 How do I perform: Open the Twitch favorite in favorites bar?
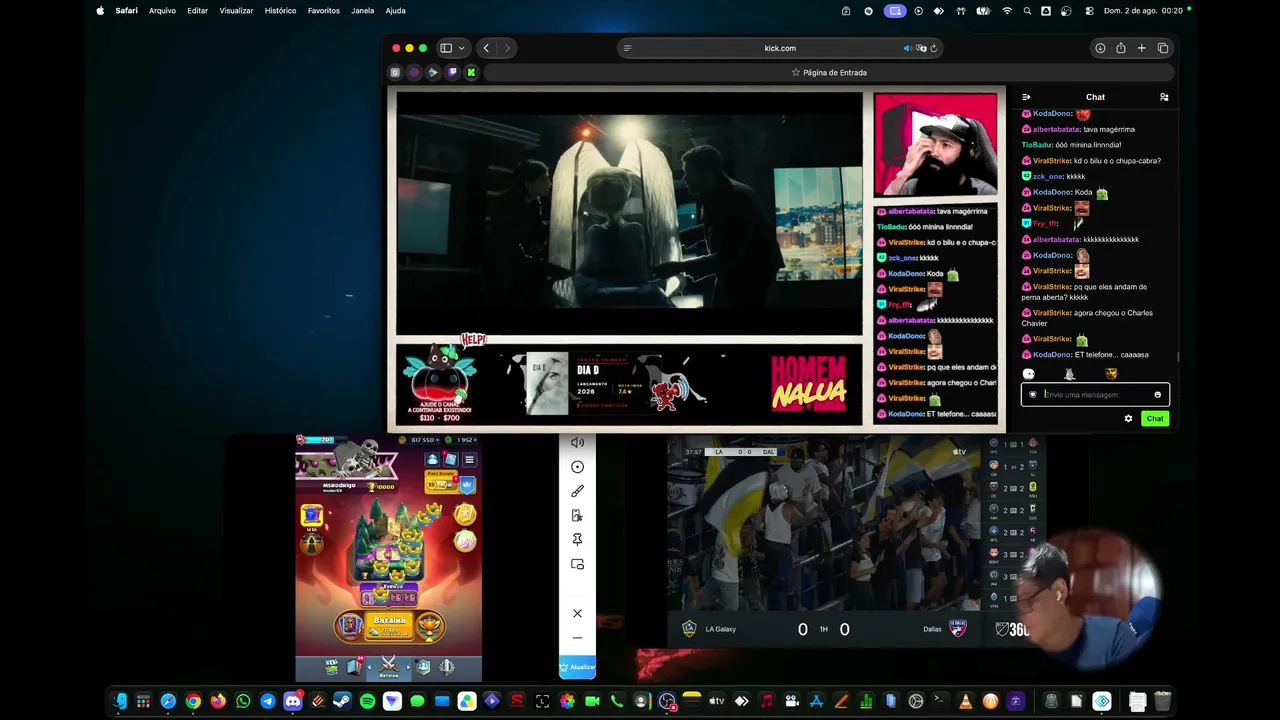point(452,72)
